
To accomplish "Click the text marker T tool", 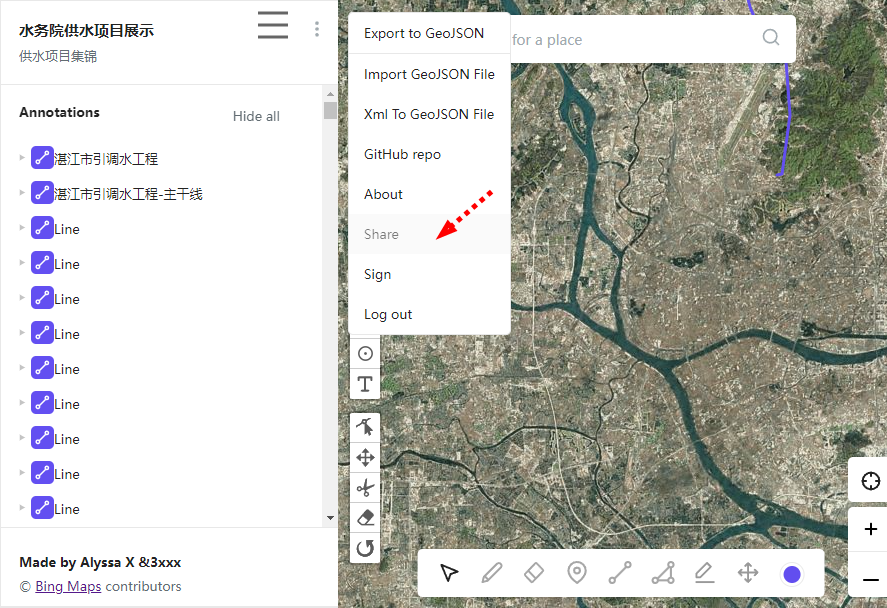I will (366, 384).
